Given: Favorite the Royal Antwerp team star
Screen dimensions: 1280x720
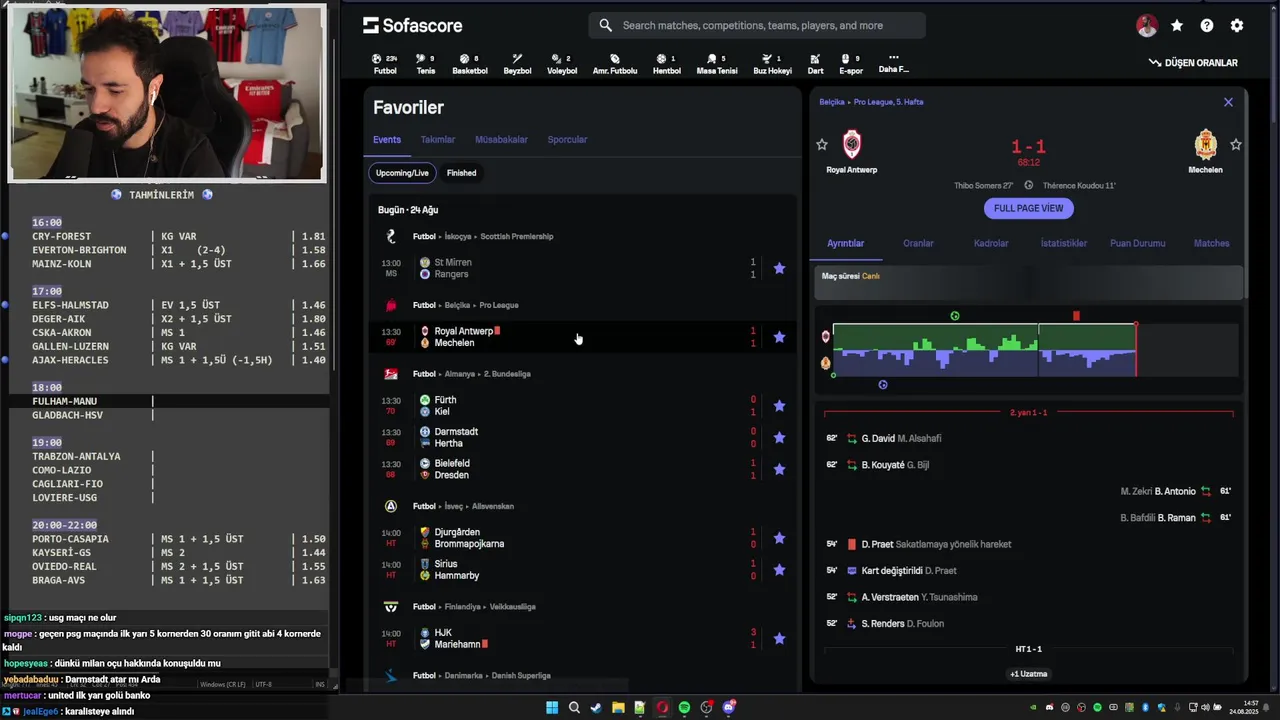Looking at the screenshot, I should point(822,145).
